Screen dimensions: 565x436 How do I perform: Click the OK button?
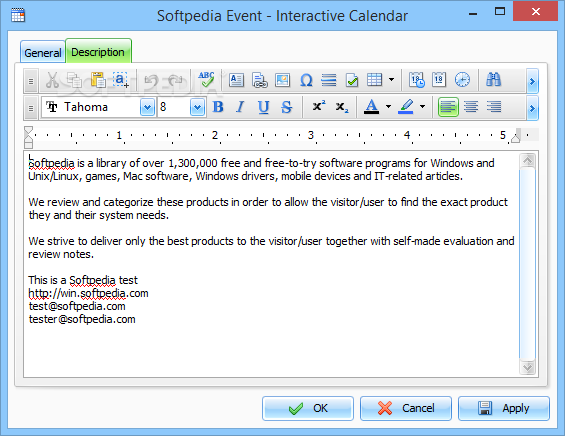click(x=308, y=408)
